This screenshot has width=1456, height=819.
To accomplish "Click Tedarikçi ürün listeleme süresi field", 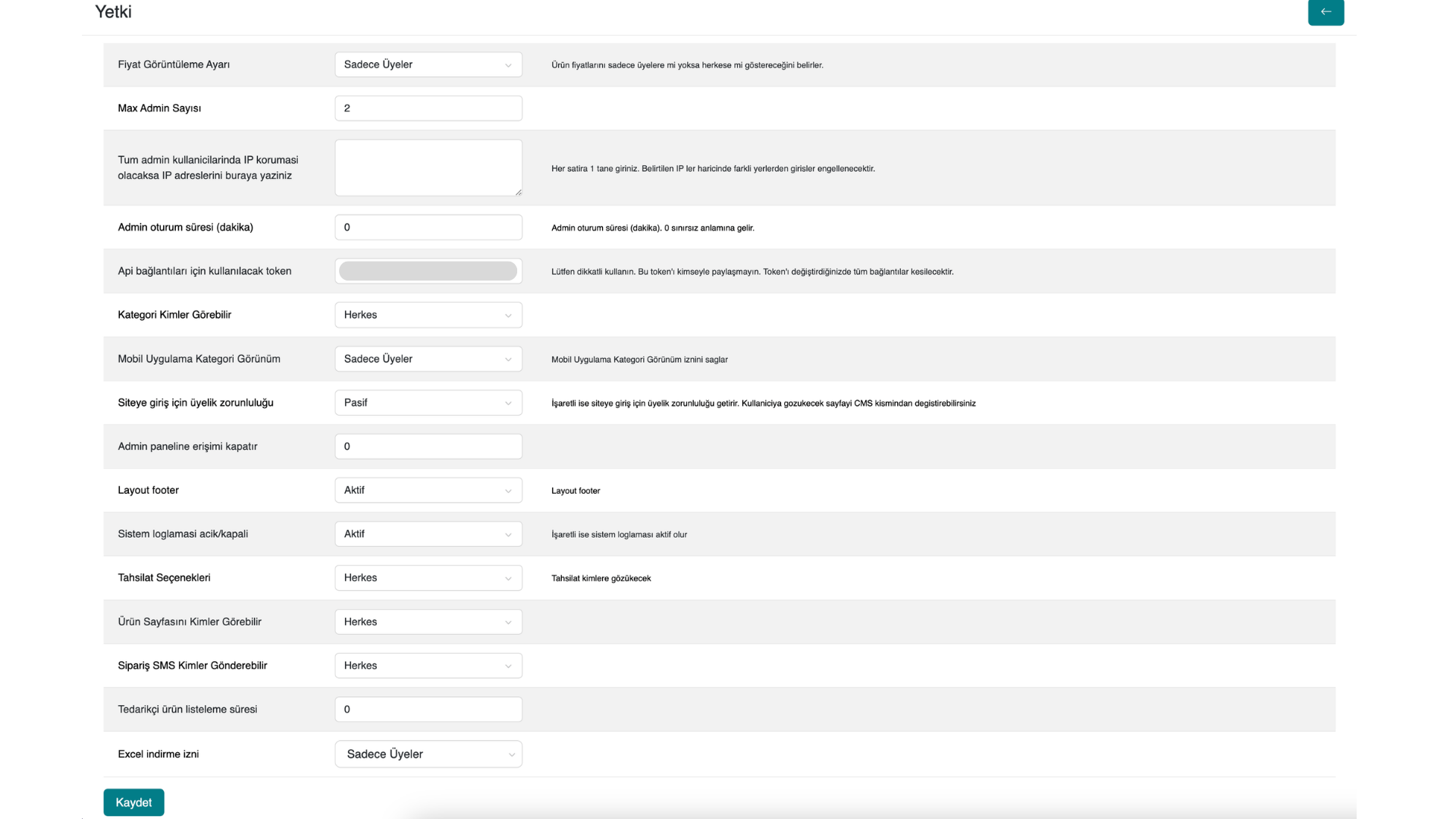I will pyautogui.click(x=428, y=710).
